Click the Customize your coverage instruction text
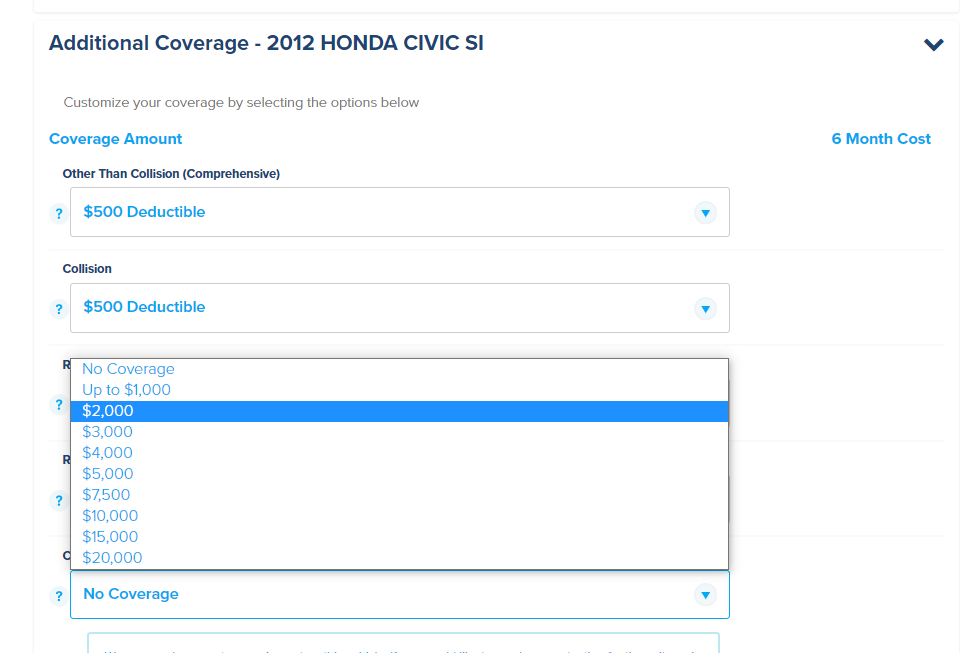The image size is (960, 653). (x=241, y=102)
